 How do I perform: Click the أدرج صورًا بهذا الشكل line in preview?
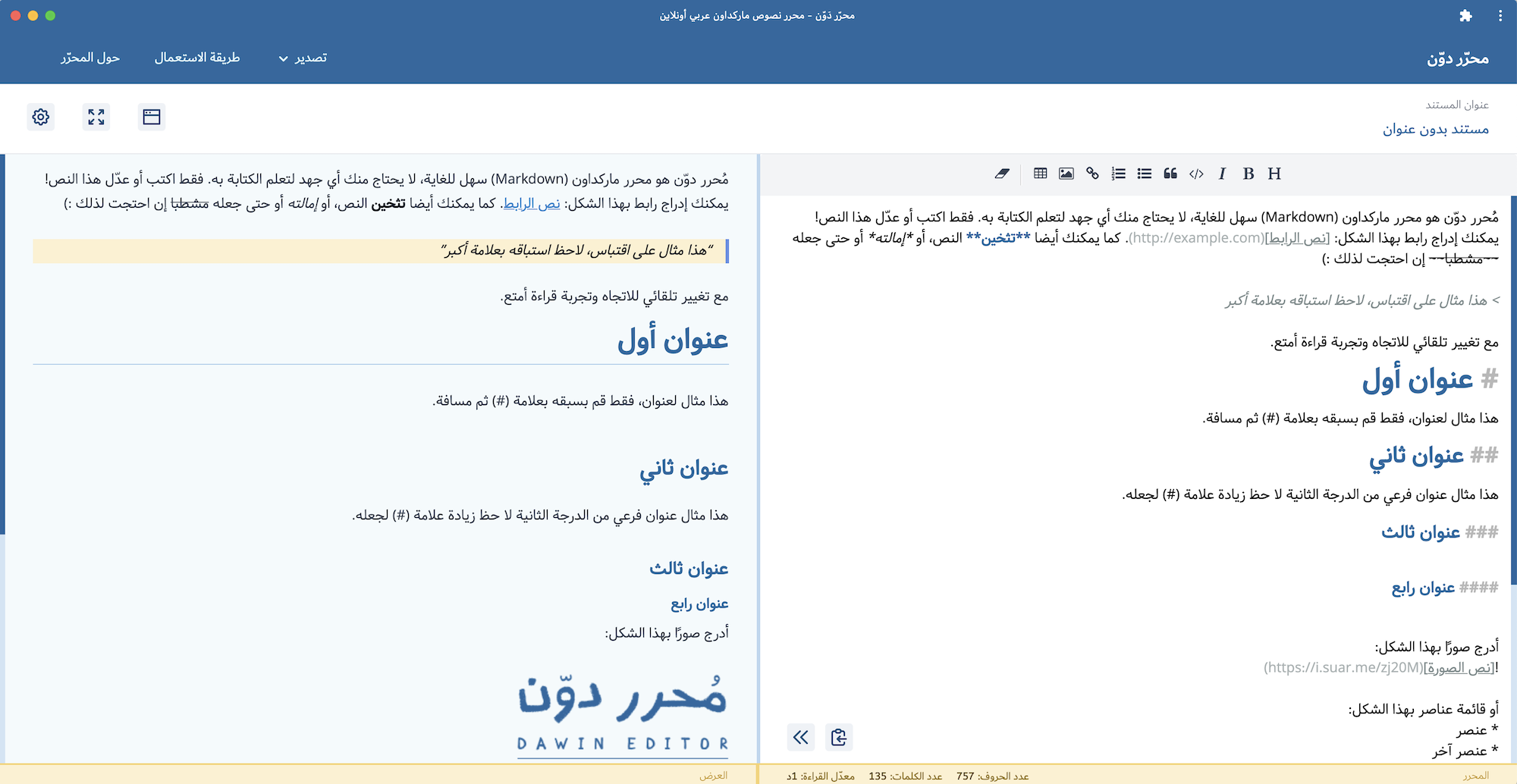(667, 633)
